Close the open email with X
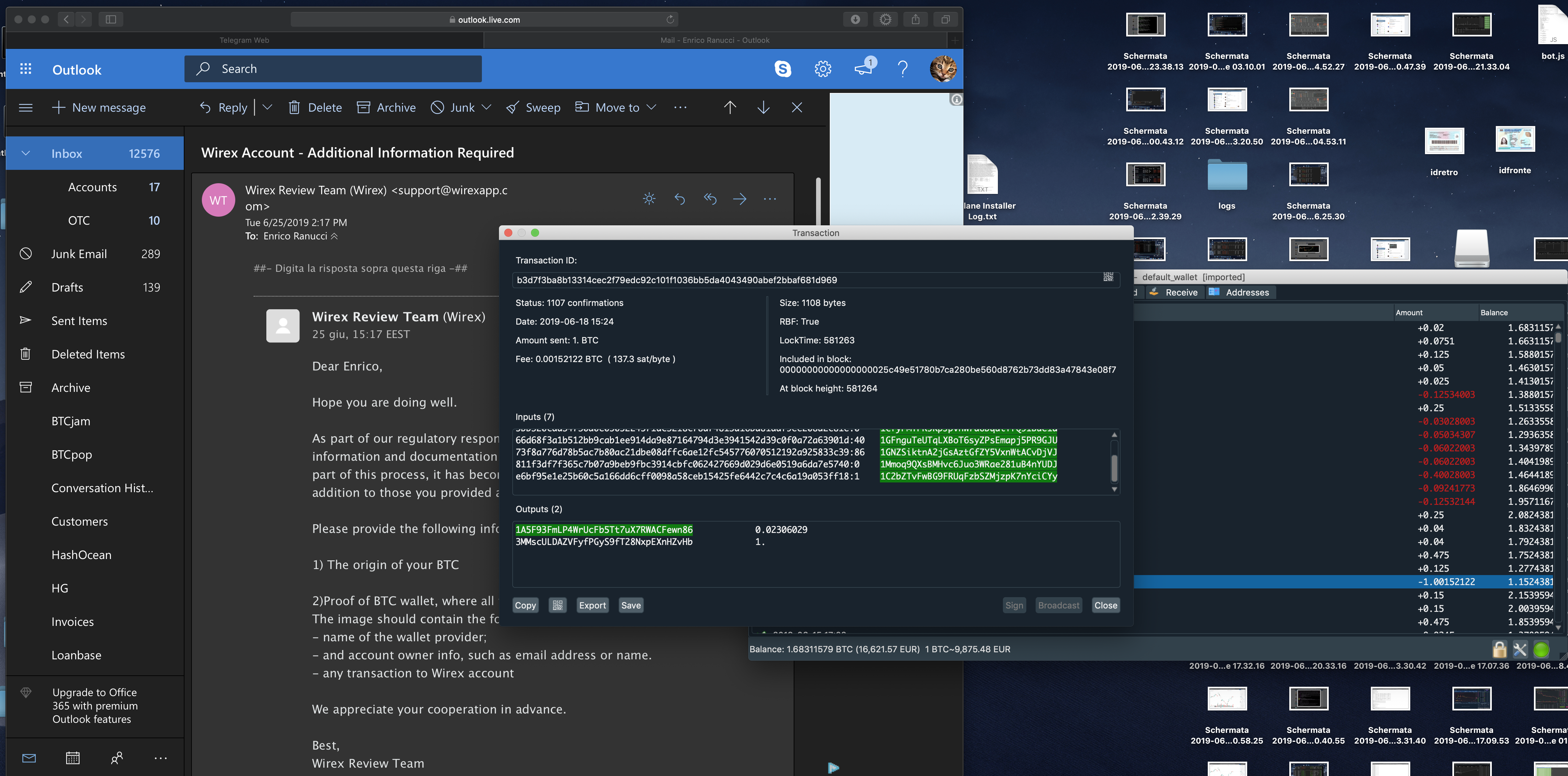 coord(797,107)
